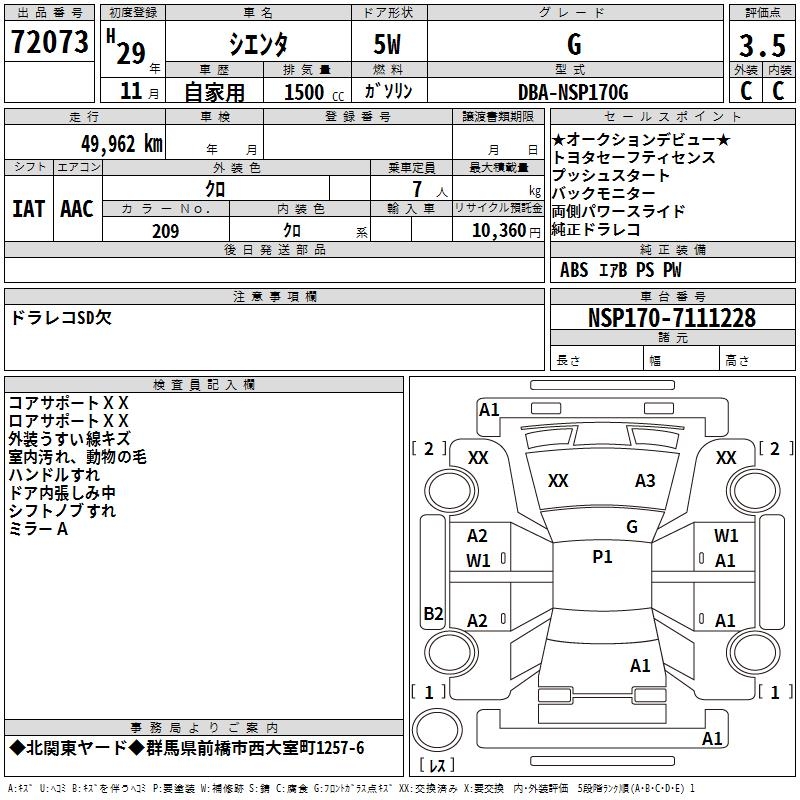800x800 pixels.
Task: Select the sales point 両側パワースライド
Action: pyautogui.click(x=618, y=211)
